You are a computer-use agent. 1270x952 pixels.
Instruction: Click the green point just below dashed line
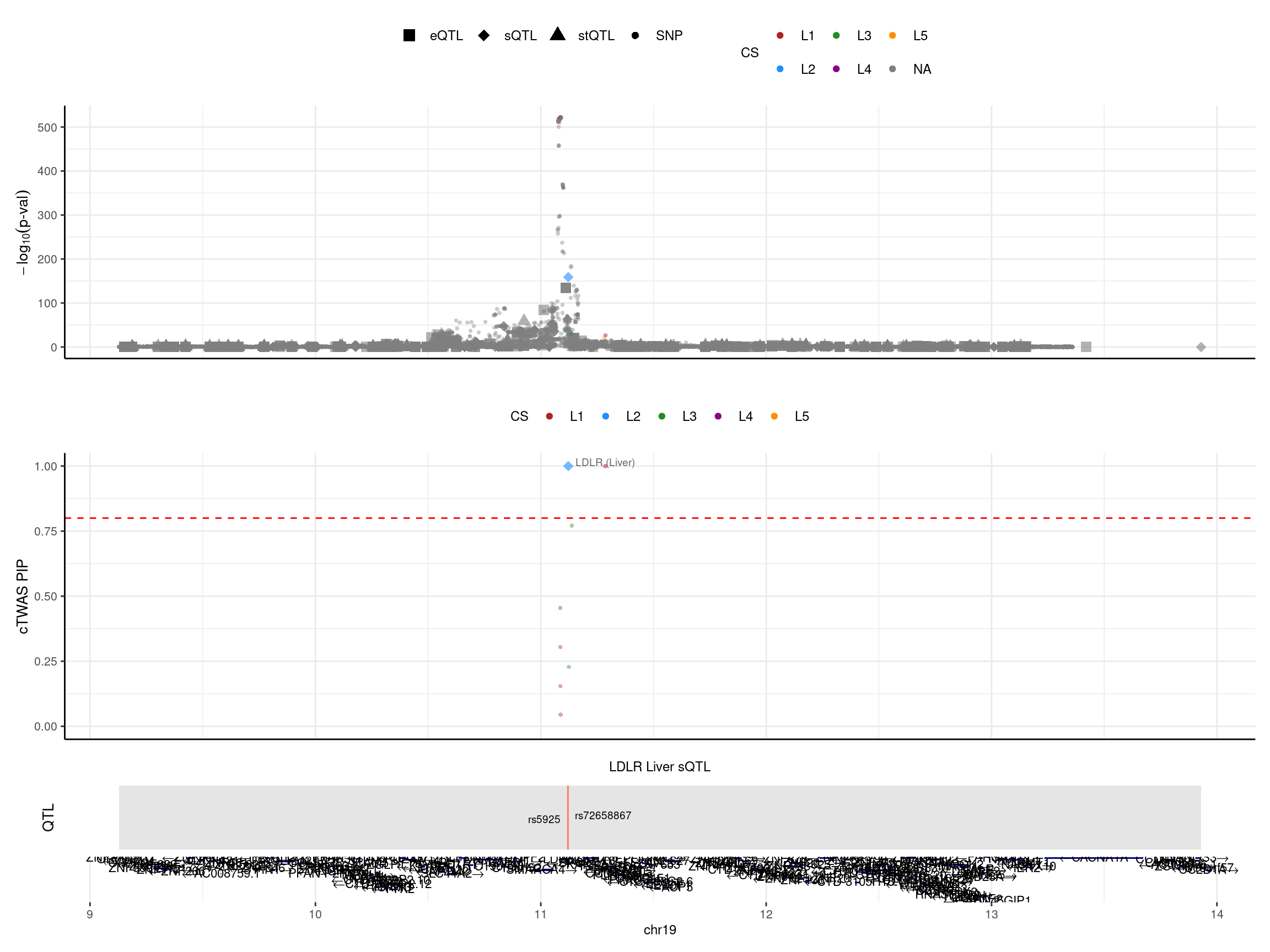[572, 526]
